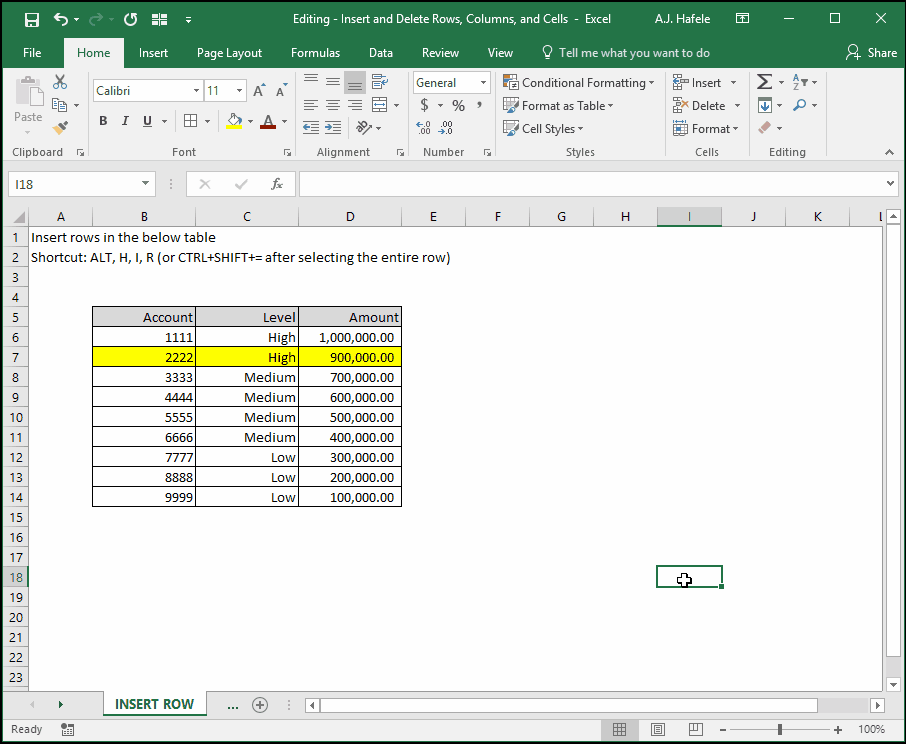Open Sort & Filter A-Z icon
Viewport: 906px width, 744px height.
[800, 82]
